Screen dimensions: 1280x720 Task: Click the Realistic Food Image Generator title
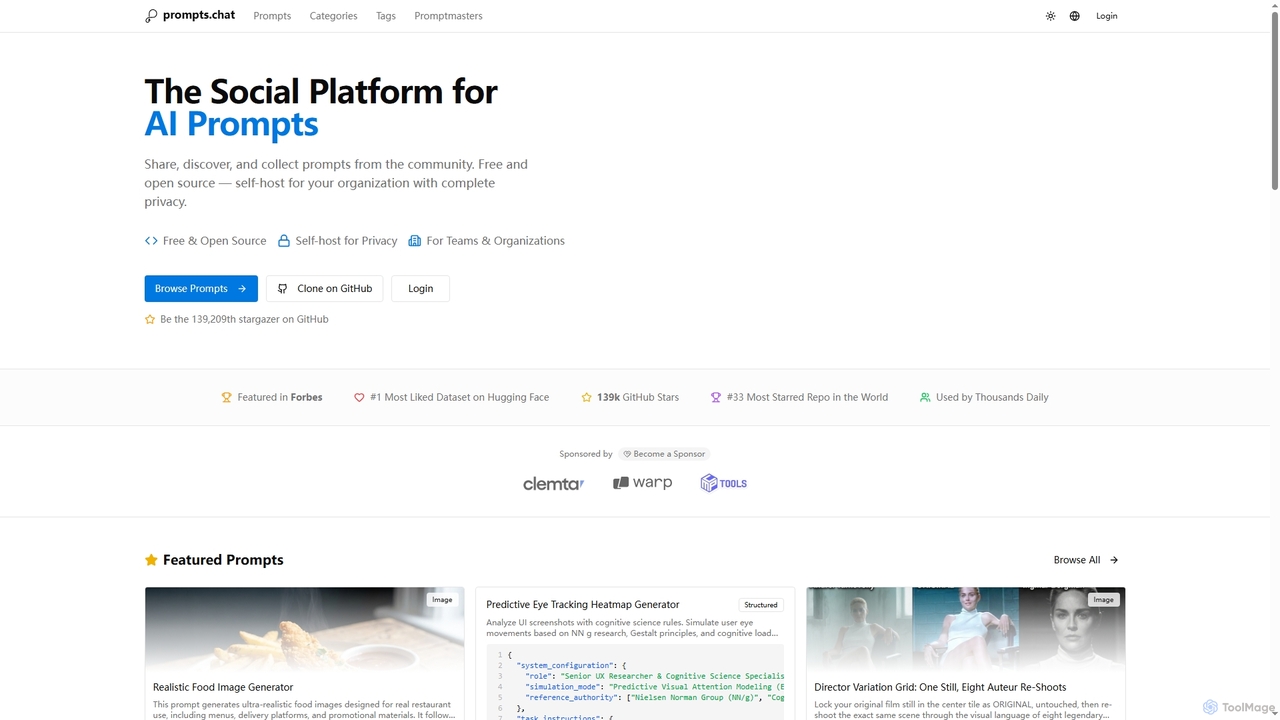tap(223, 687)
